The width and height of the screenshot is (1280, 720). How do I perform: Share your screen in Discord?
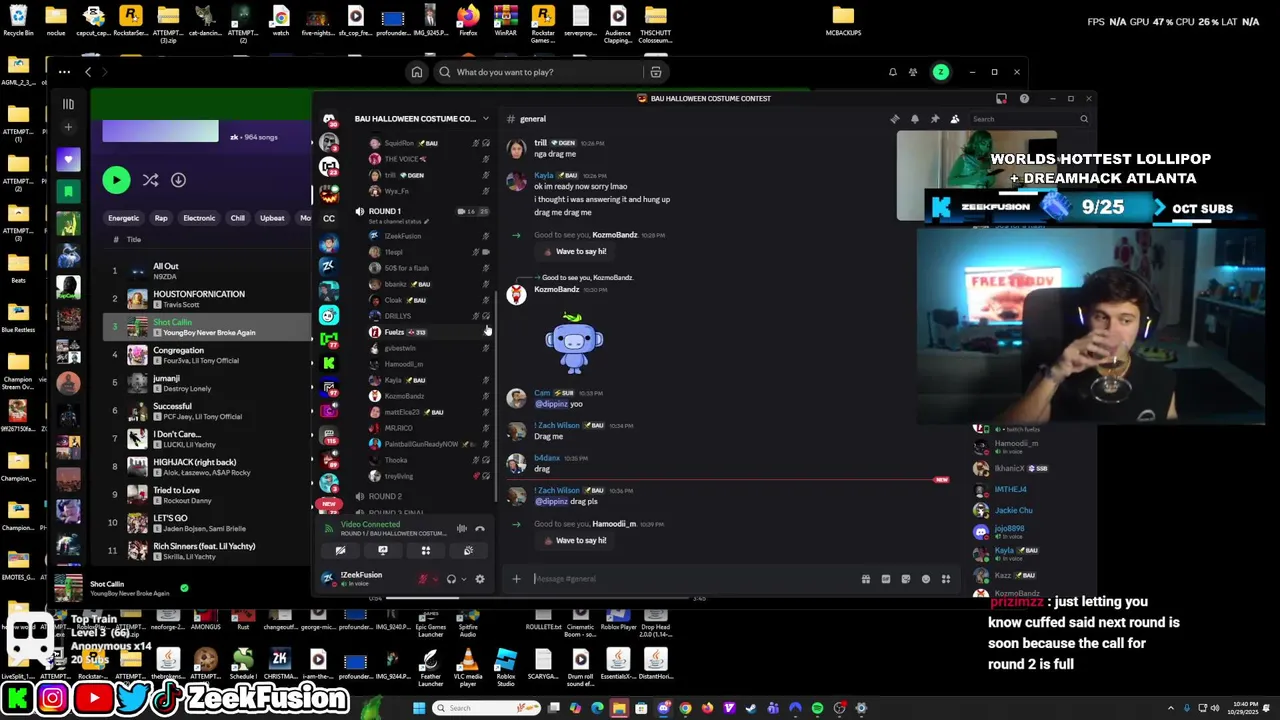[x=383, y=550]
